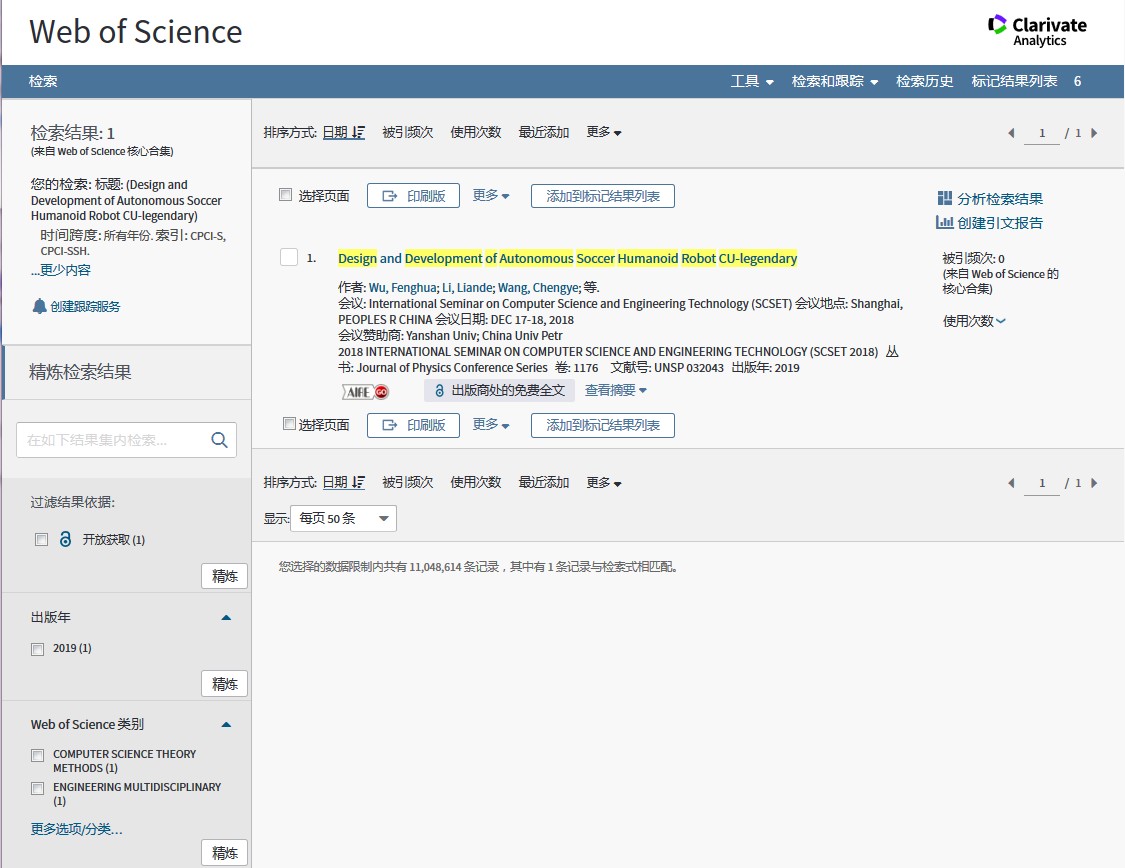Check COMPUTER SCIENCE THEORY METHODS category
1125x868 pixels.
37,755
